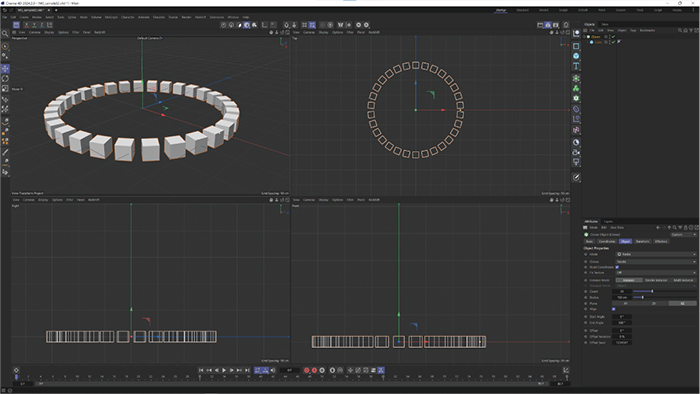Click the Attributes back arrow icon
This screenshot has height=394, width=700.
(x=658, y=228)
